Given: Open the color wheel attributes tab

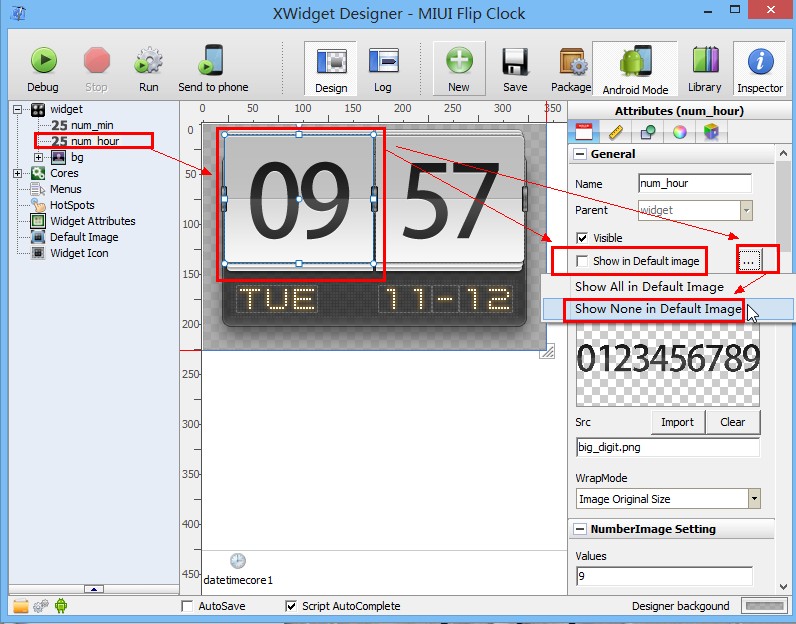Looking at the screenshot, I should (680, 132).
